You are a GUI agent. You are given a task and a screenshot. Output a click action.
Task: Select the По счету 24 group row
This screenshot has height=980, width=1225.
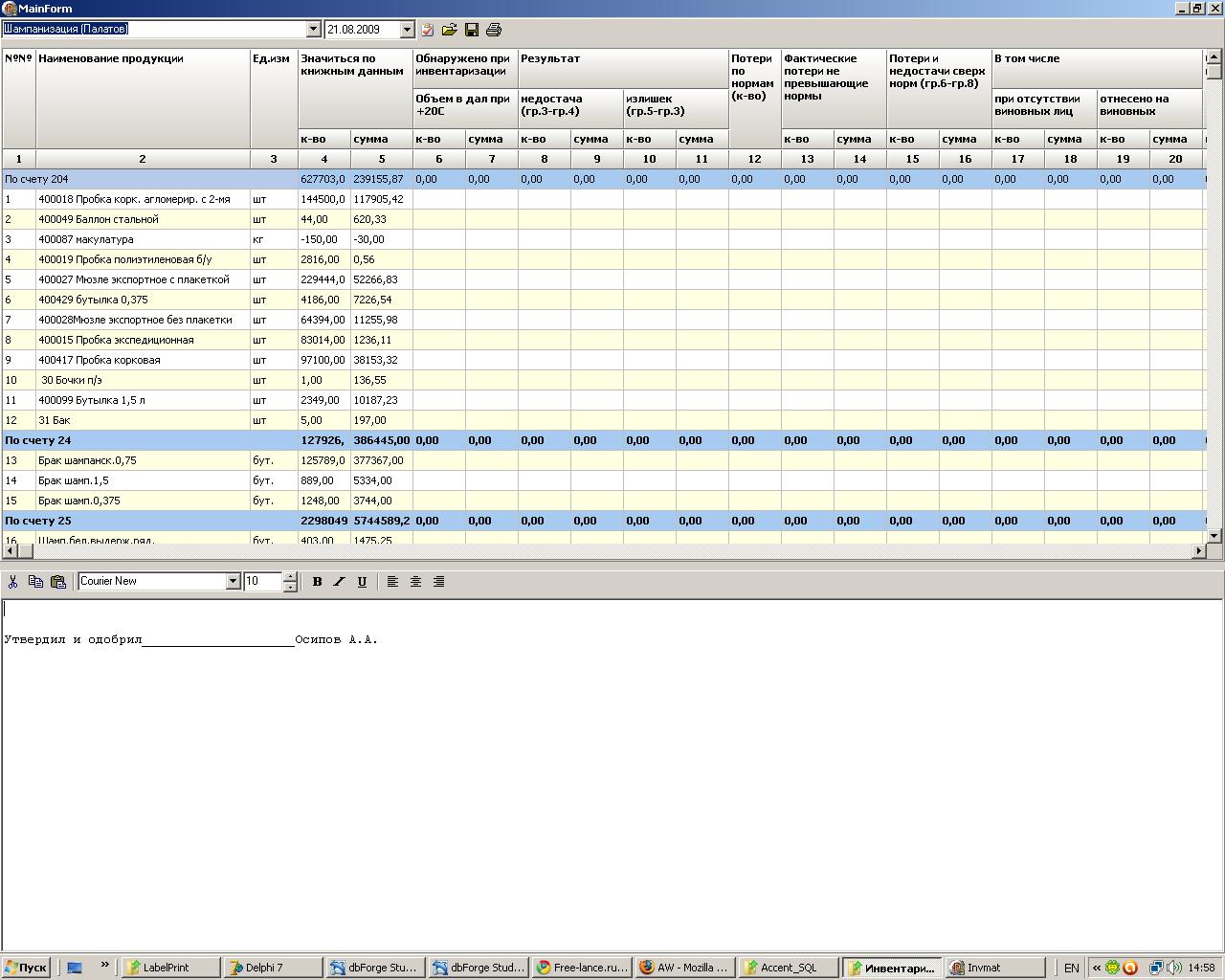[144, 440]
